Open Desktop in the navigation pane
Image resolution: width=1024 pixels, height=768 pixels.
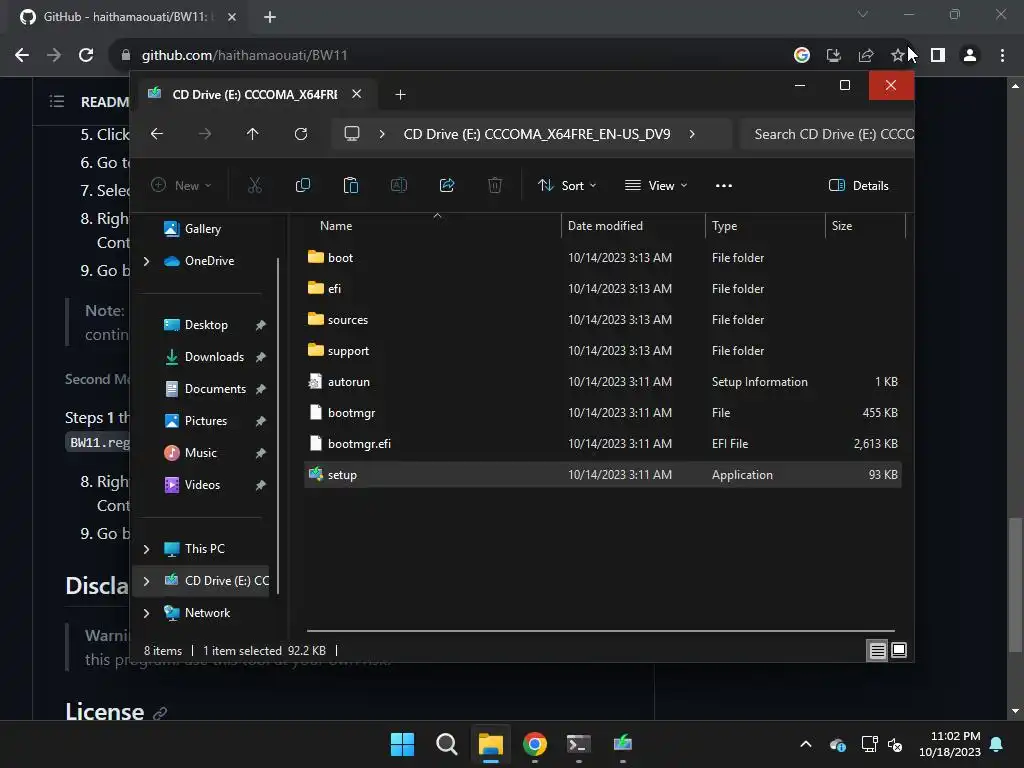pos(206,325)
